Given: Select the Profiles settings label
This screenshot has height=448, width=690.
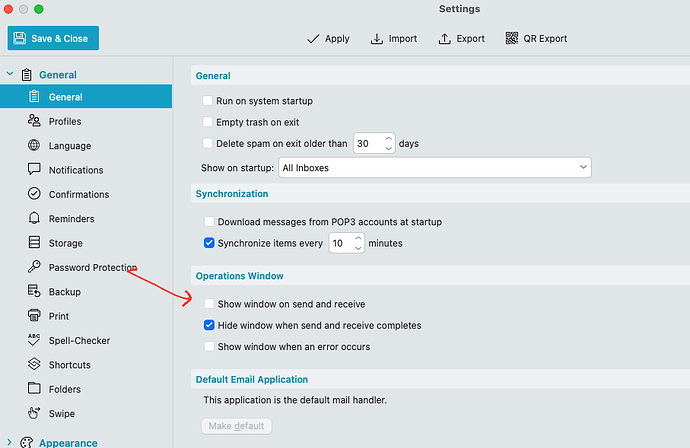Looking at the screenshot, I should [65, 121].
